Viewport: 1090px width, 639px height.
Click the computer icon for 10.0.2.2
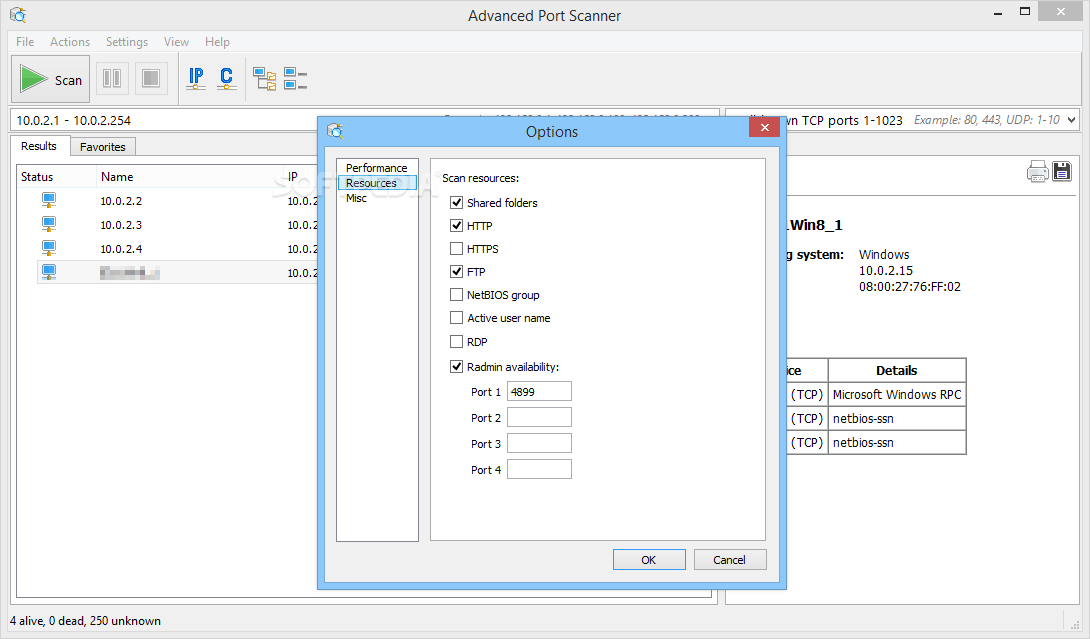point(49,200)
